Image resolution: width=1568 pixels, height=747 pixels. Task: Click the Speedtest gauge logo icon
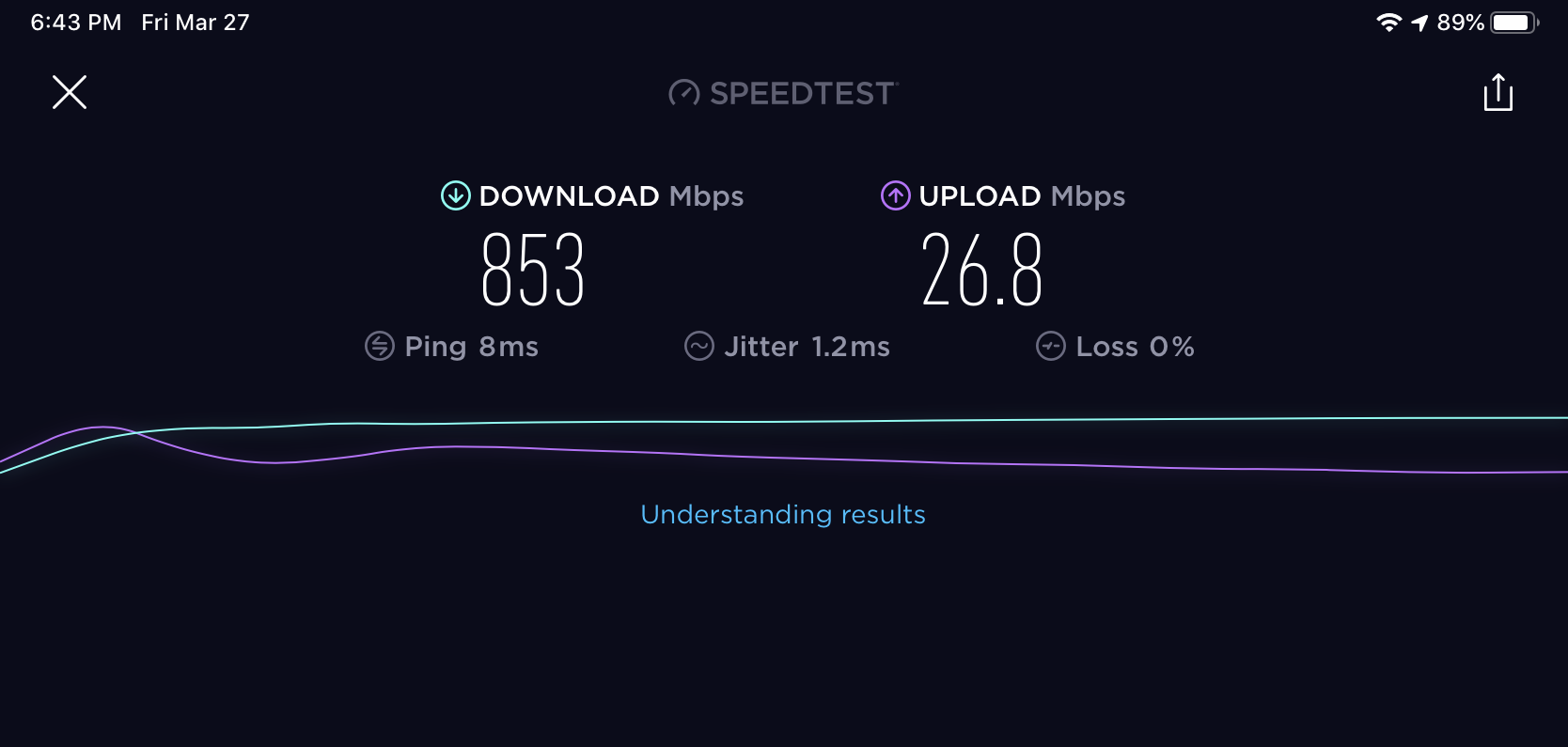tap(683, 93)
